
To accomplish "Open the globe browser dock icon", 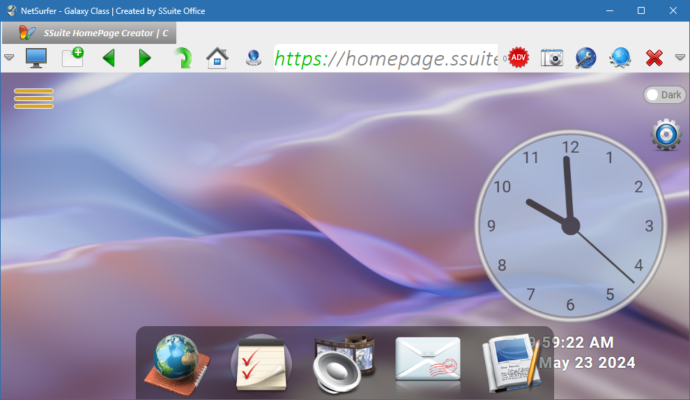I will point(177,364).
